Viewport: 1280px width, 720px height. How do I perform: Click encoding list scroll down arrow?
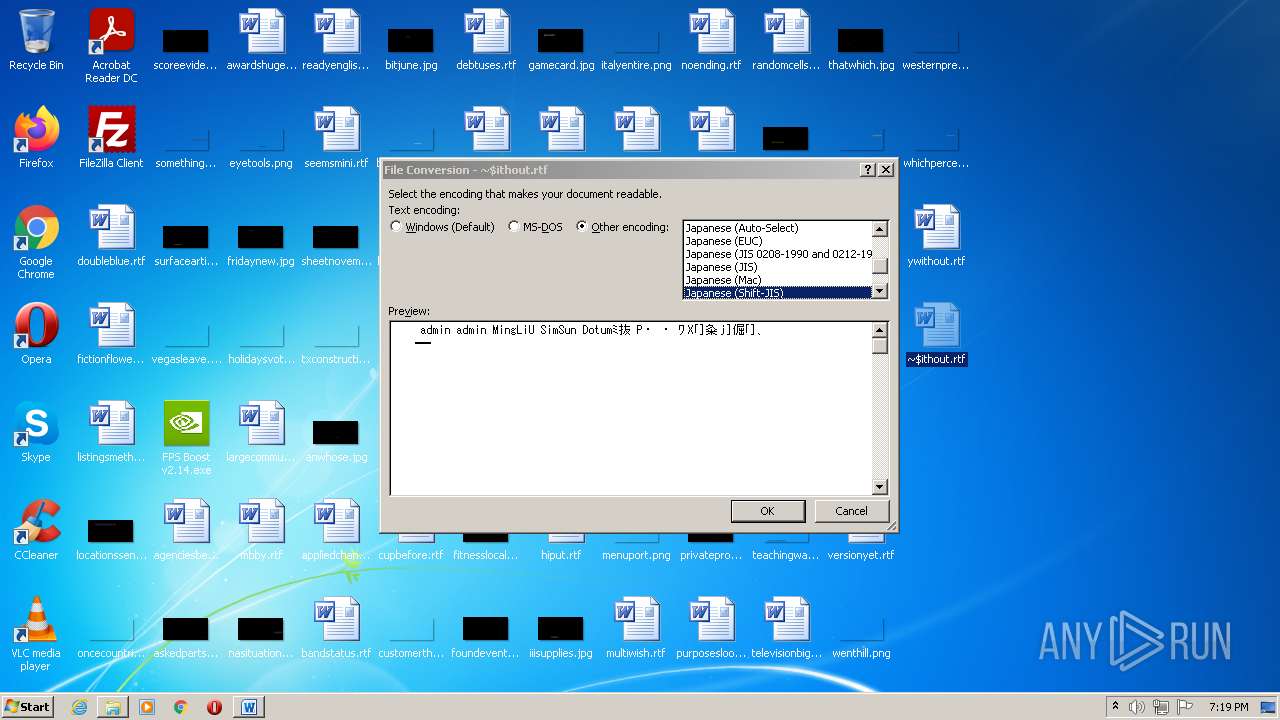(x=880, y=291)
